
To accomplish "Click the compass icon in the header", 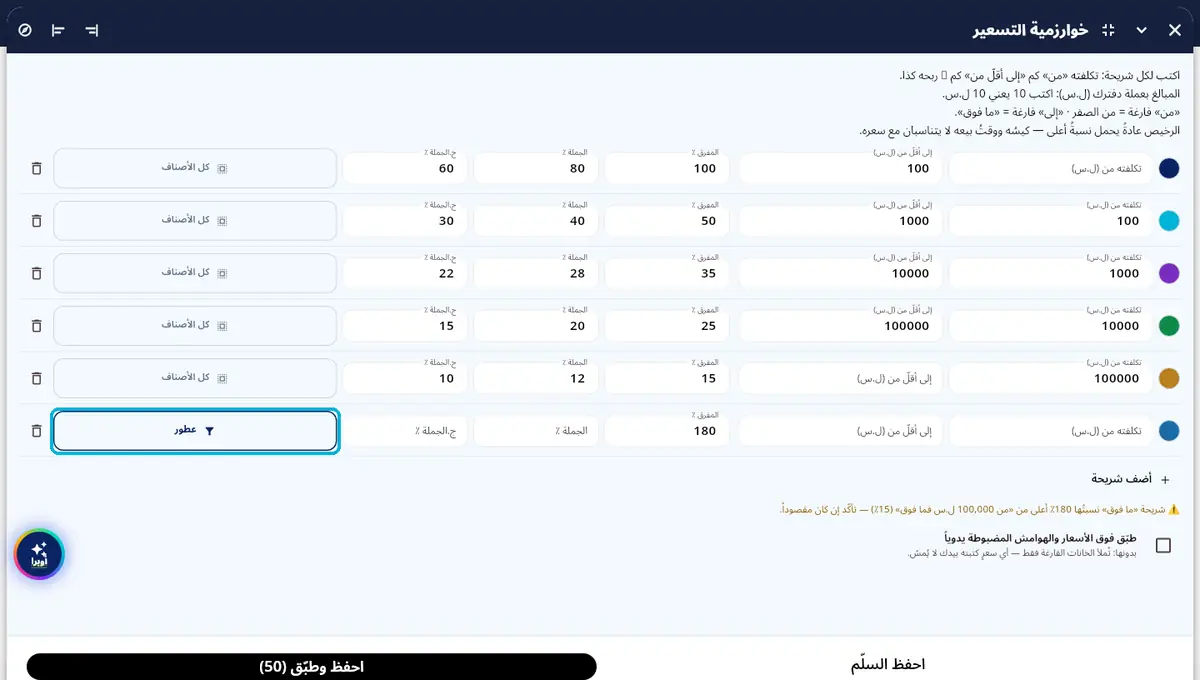I will point(25,30).
